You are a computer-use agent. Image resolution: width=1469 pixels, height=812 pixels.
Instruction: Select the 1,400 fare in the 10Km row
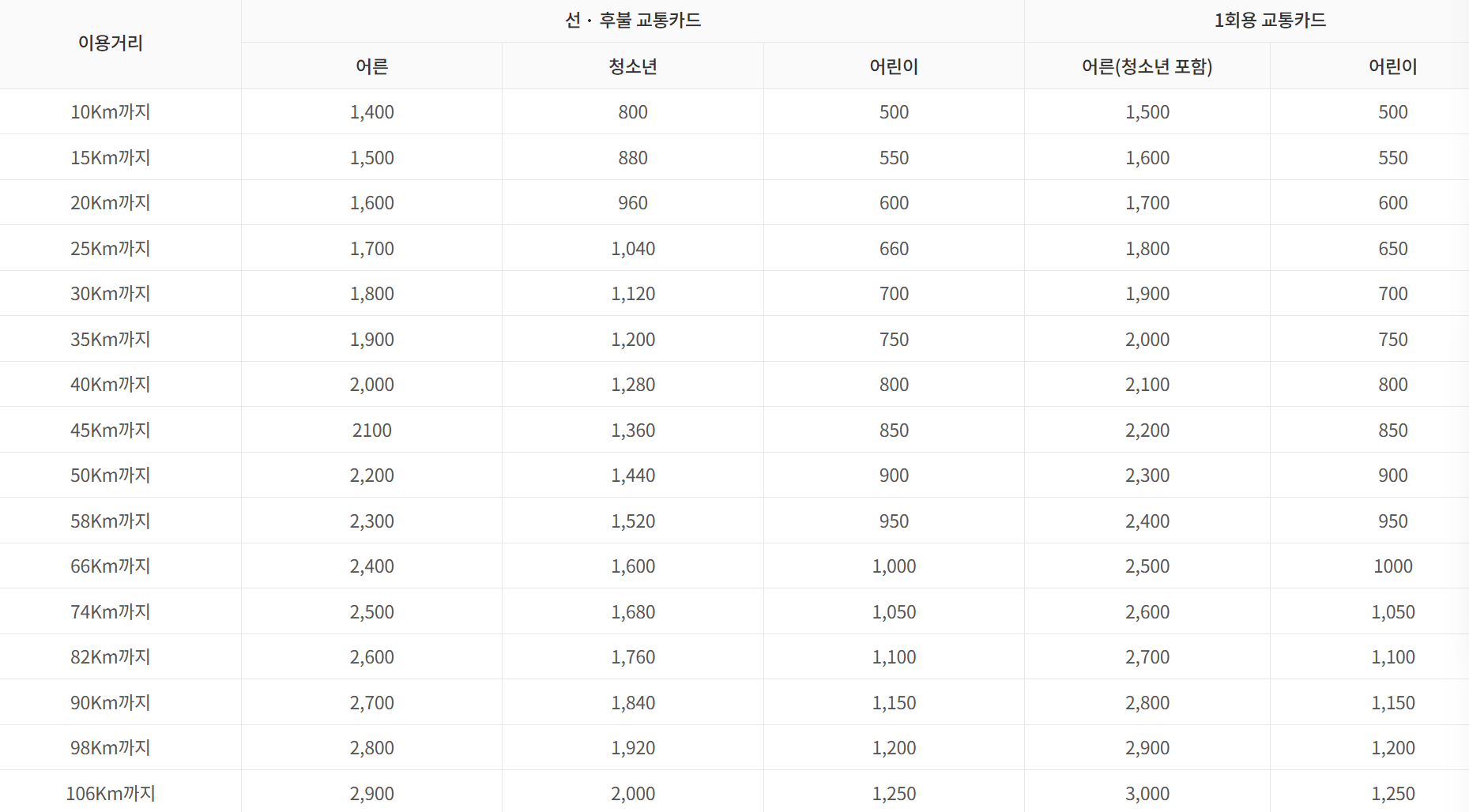point(371,111)
